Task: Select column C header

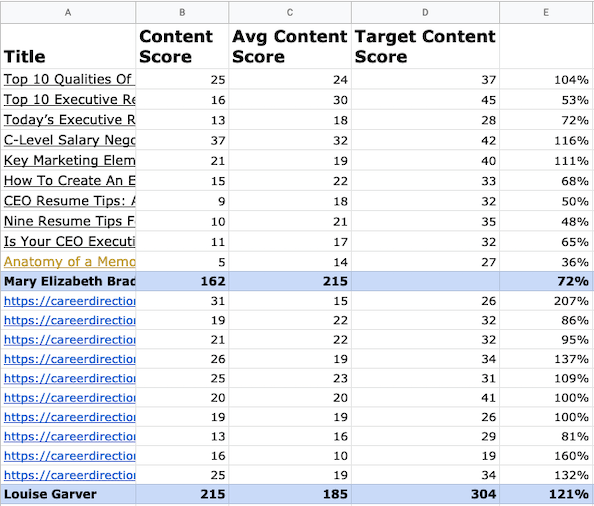Action: tap(290, 12)
